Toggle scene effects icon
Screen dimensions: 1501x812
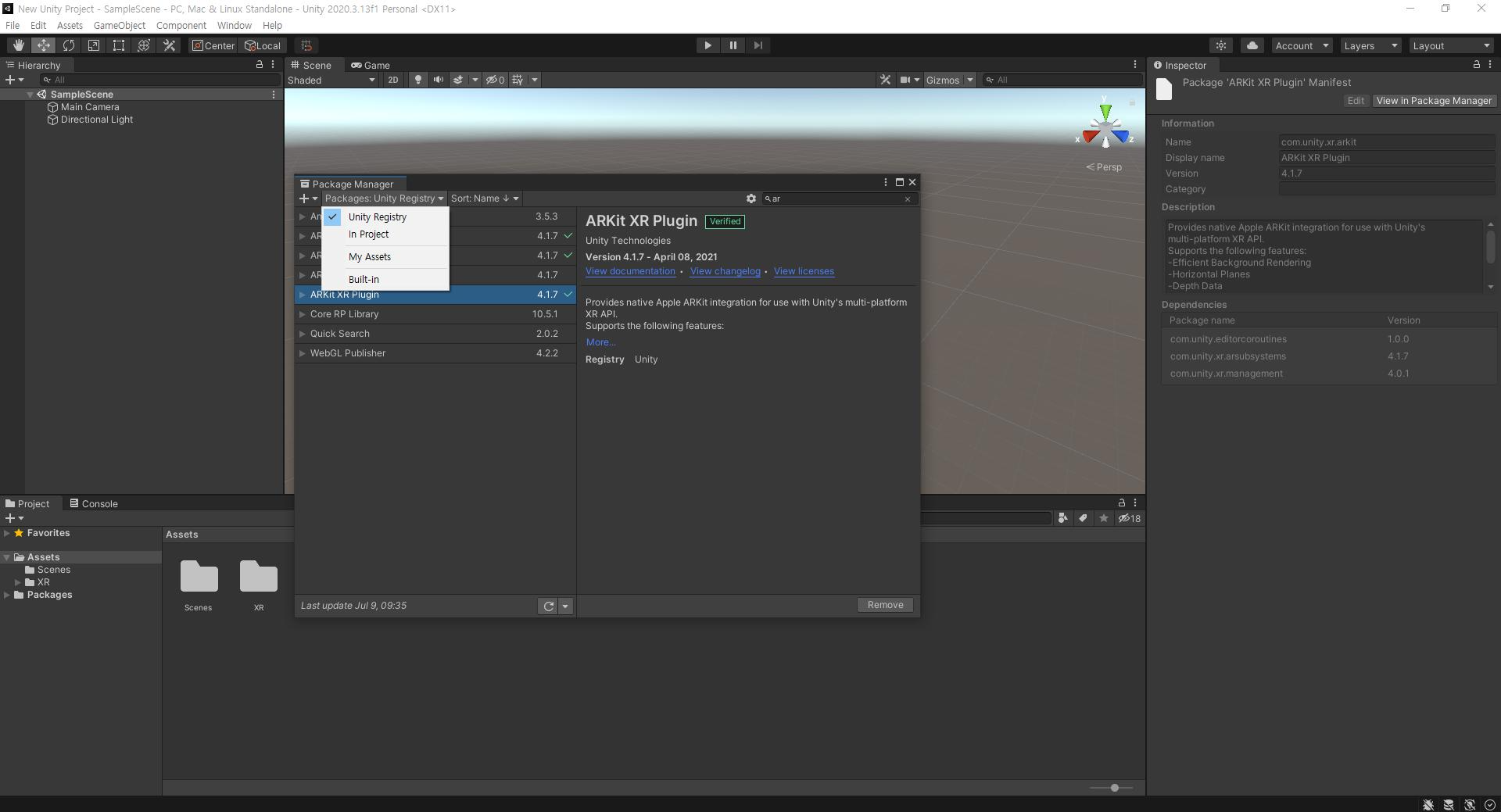click(458, 80)
